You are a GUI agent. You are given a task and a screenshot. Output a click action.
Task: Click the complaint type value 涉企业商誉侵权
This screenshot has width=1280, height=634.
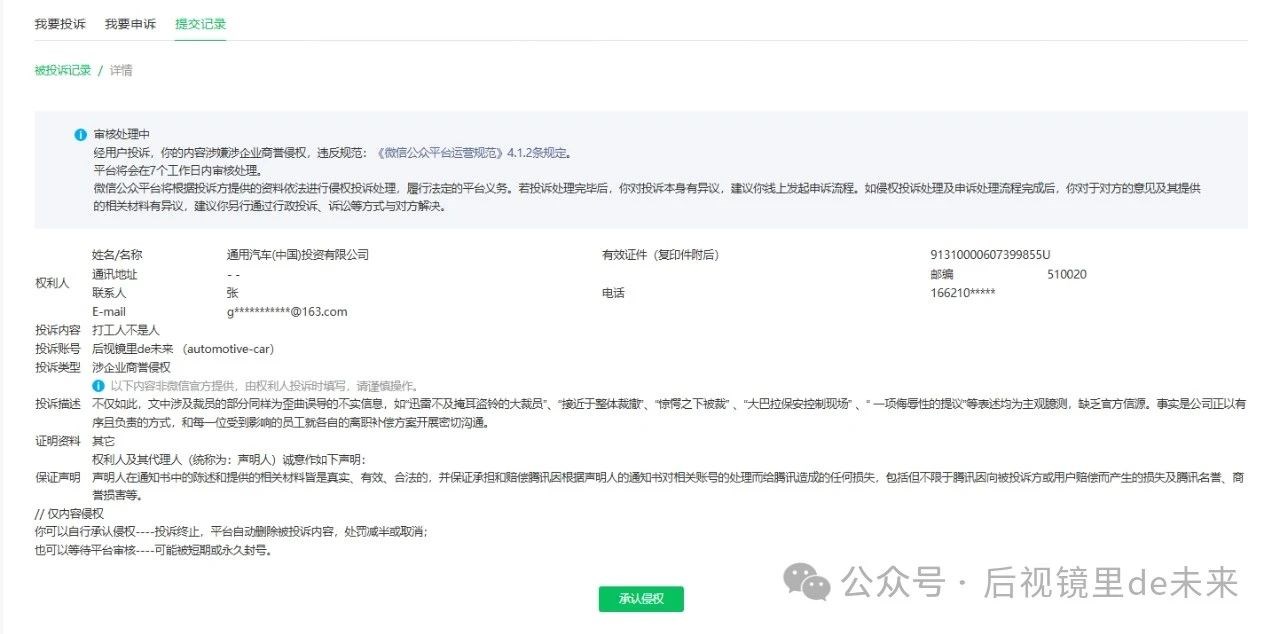131,367
